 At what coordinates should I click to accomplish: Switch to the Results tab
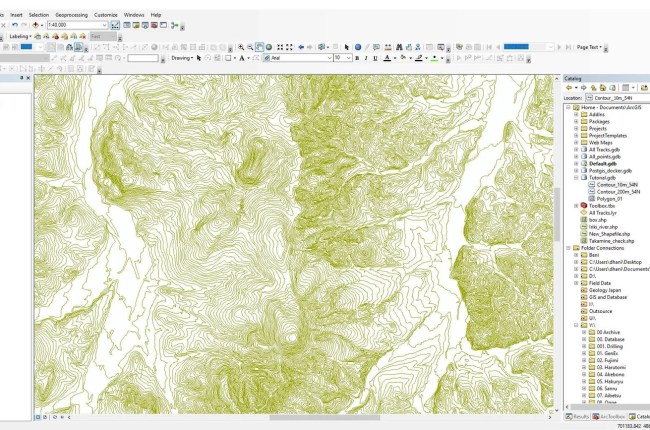tap(577, 416)
